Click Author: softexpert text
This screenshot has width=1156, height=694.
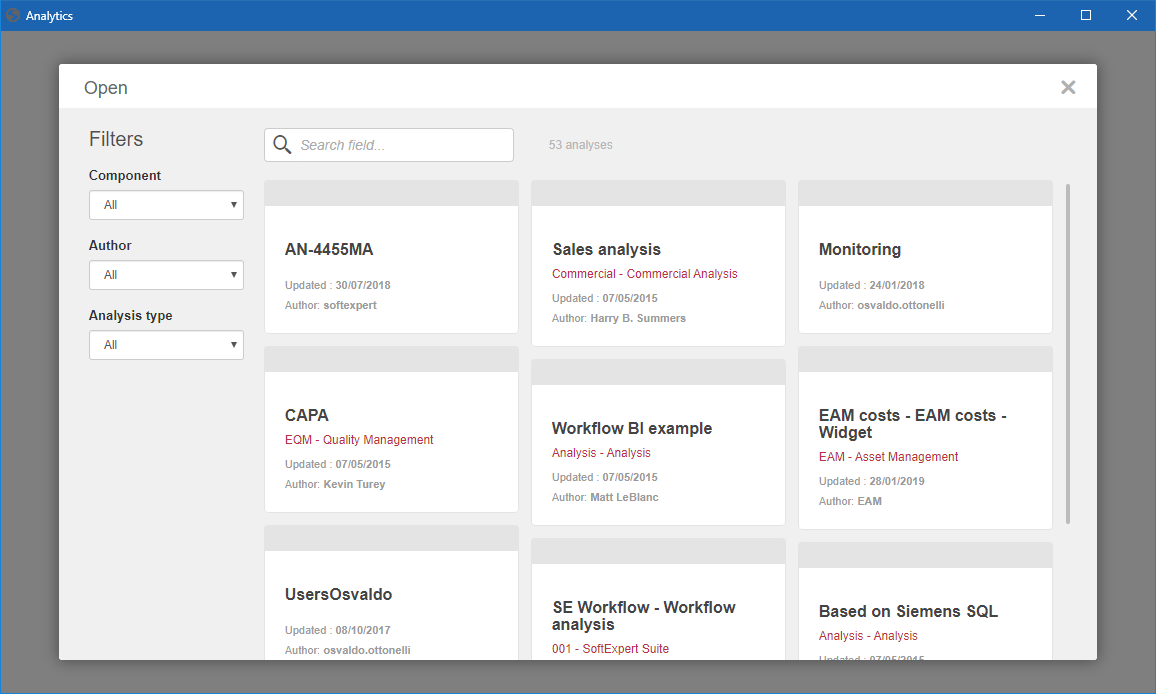point(330,305)
